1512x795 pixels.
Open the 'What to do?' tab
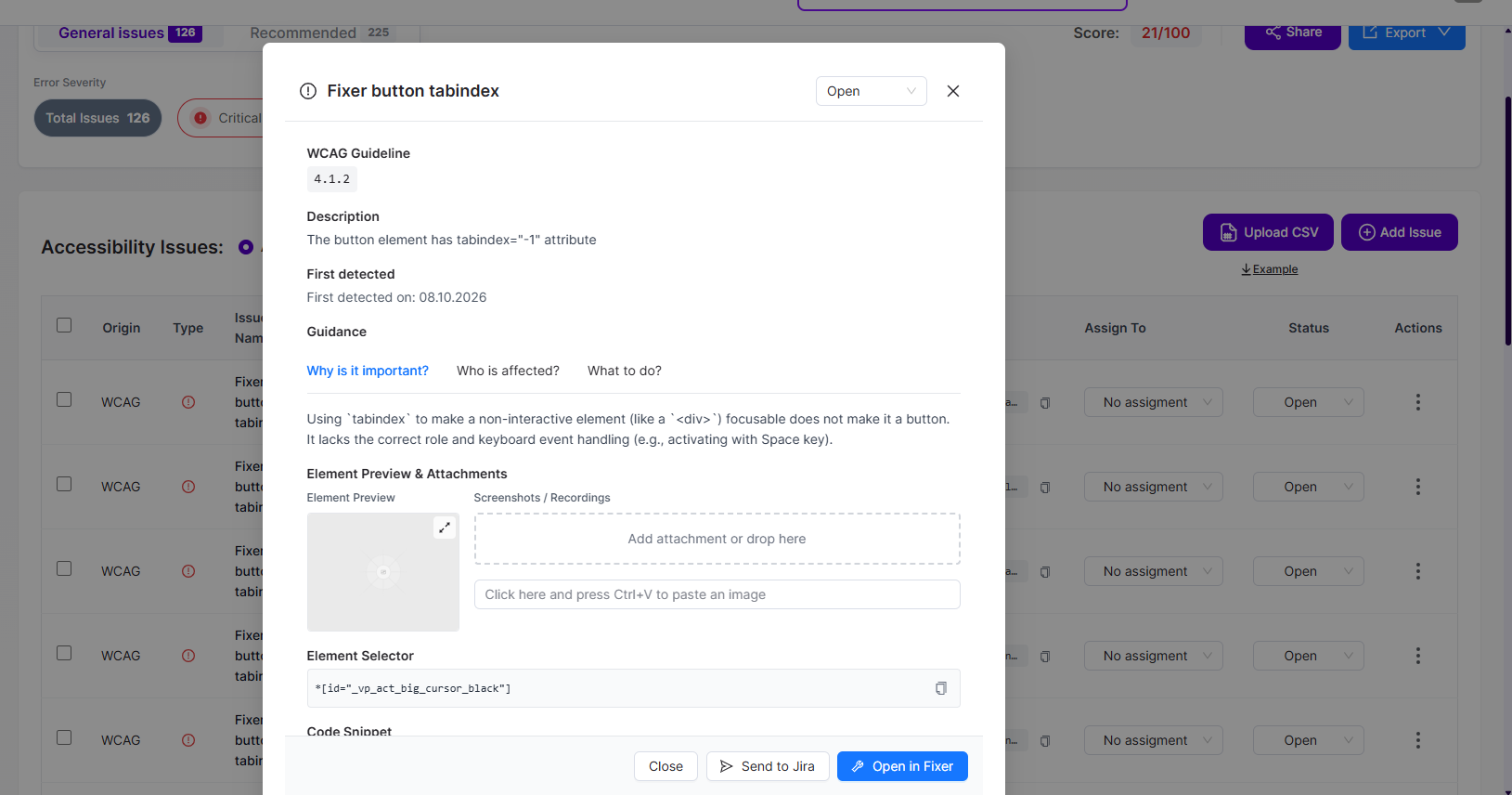(x=625, y=371)
